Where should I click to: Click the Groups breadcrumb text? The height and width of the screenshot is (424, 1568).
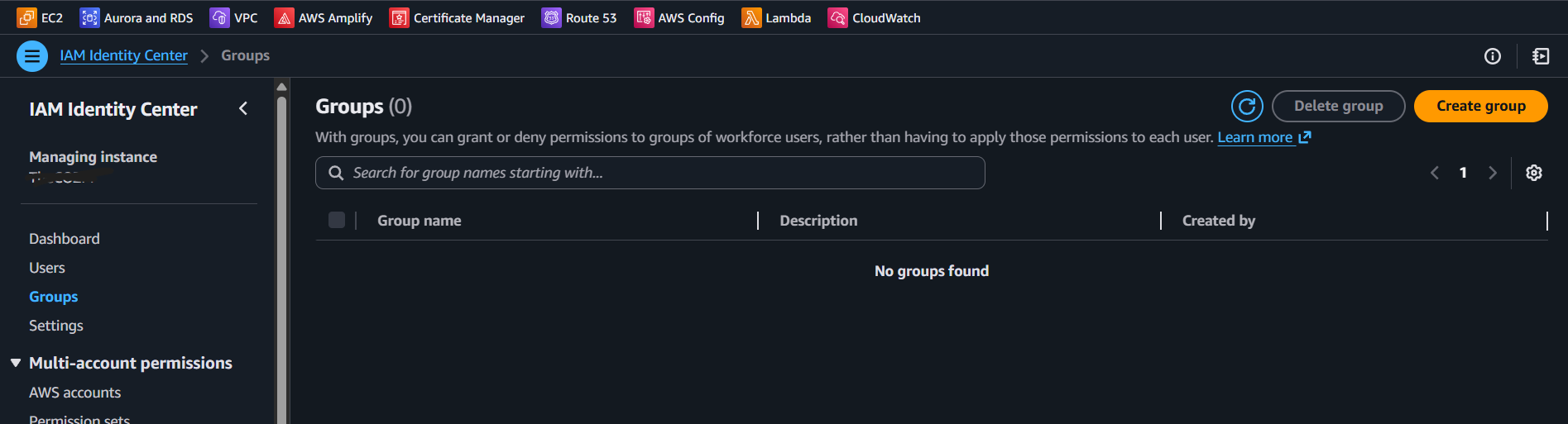click(x=245, y=55)
